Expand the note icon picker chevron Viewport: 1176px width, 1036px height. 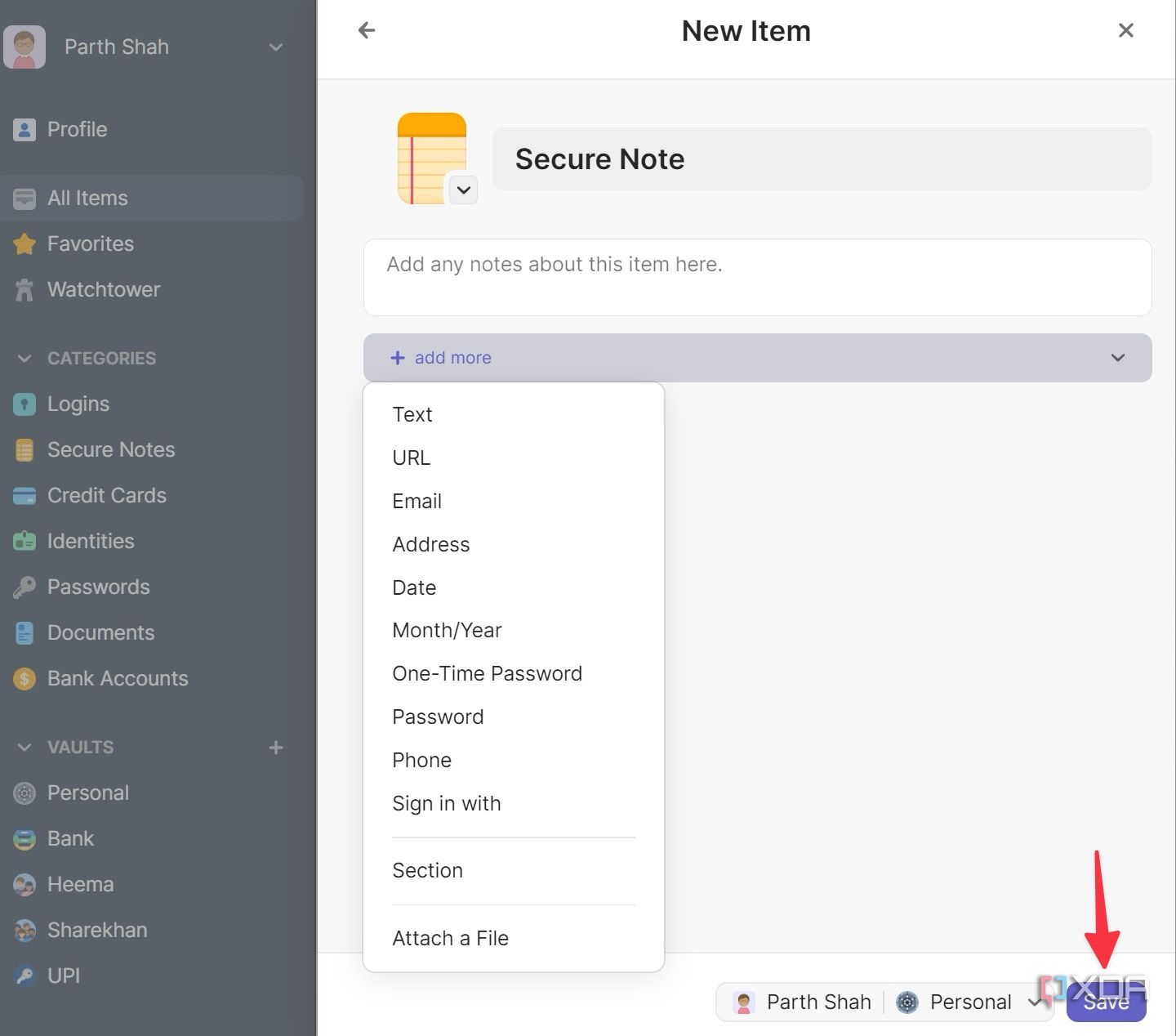pyautogui.click(x=464, y=190)
